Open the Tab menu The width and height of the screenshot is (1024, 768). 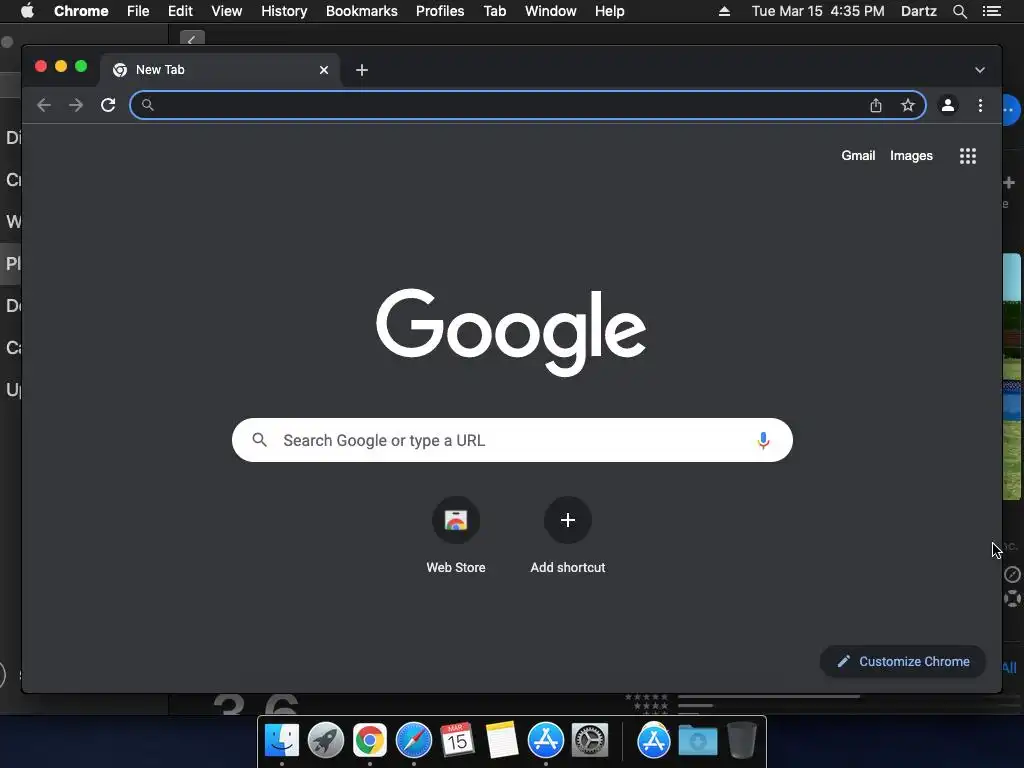point(494,11)
